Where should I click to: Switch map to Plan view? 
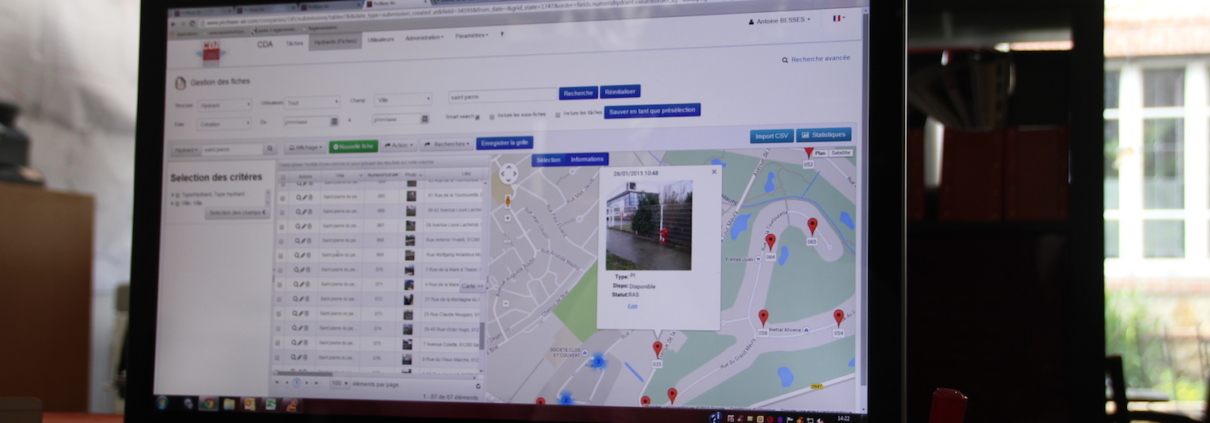820,153
